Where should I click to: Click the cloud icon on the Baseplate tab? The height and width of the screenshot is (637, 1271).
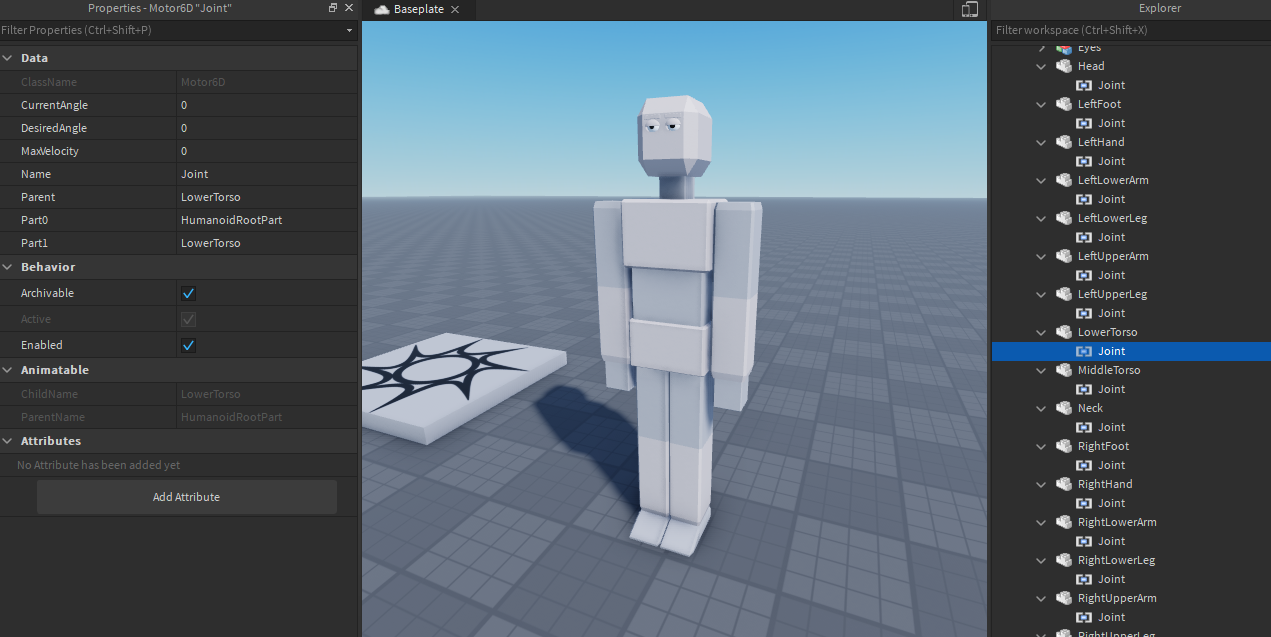tap(381, 9)
